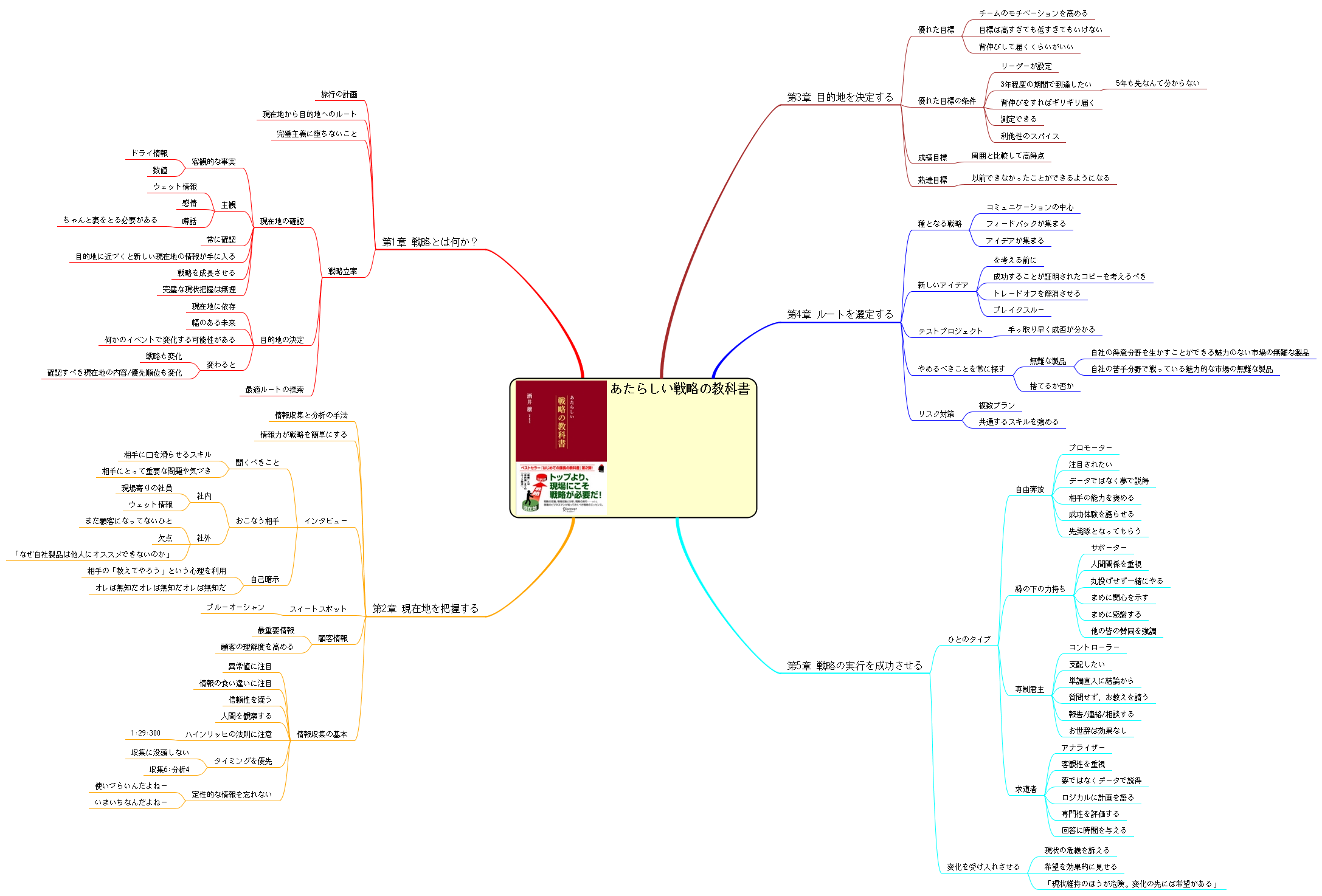The image size is (1322, 896).
Task: Click node ハインリッヒの法則に注意
Action: [228, 734]
